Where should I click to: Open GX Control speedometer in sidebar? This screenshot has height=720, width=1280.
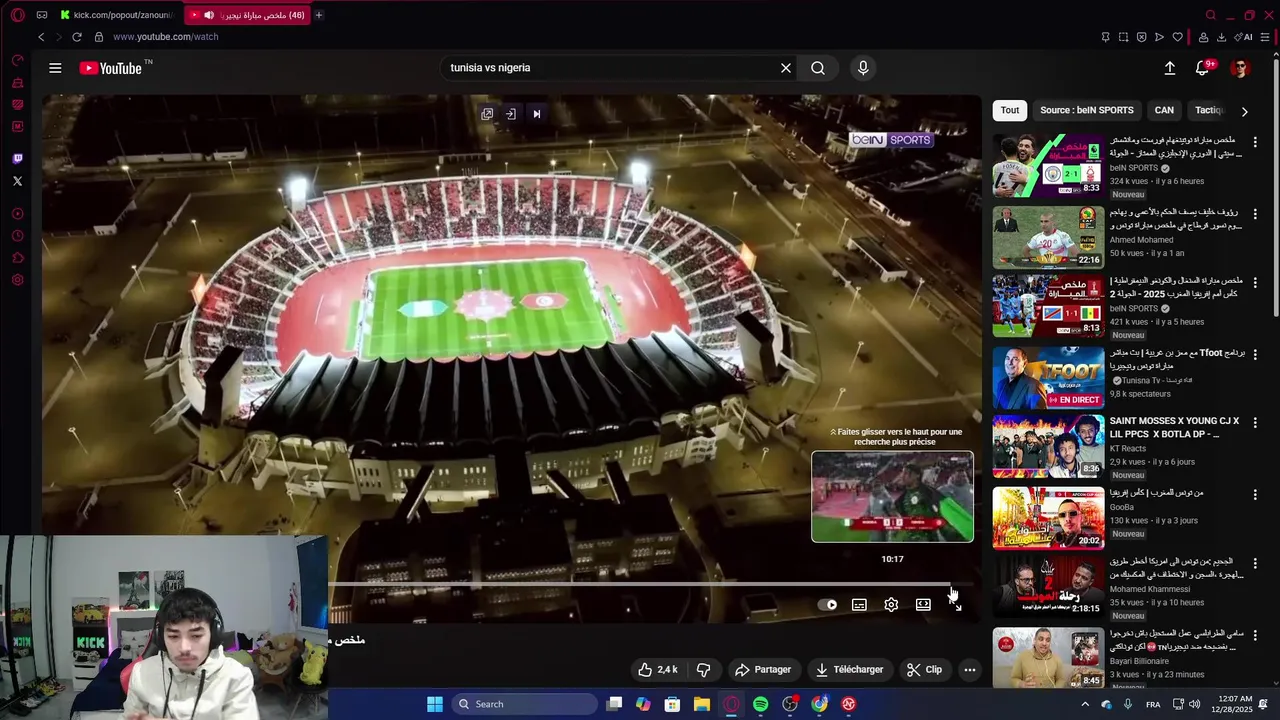[x=17, y=60]
